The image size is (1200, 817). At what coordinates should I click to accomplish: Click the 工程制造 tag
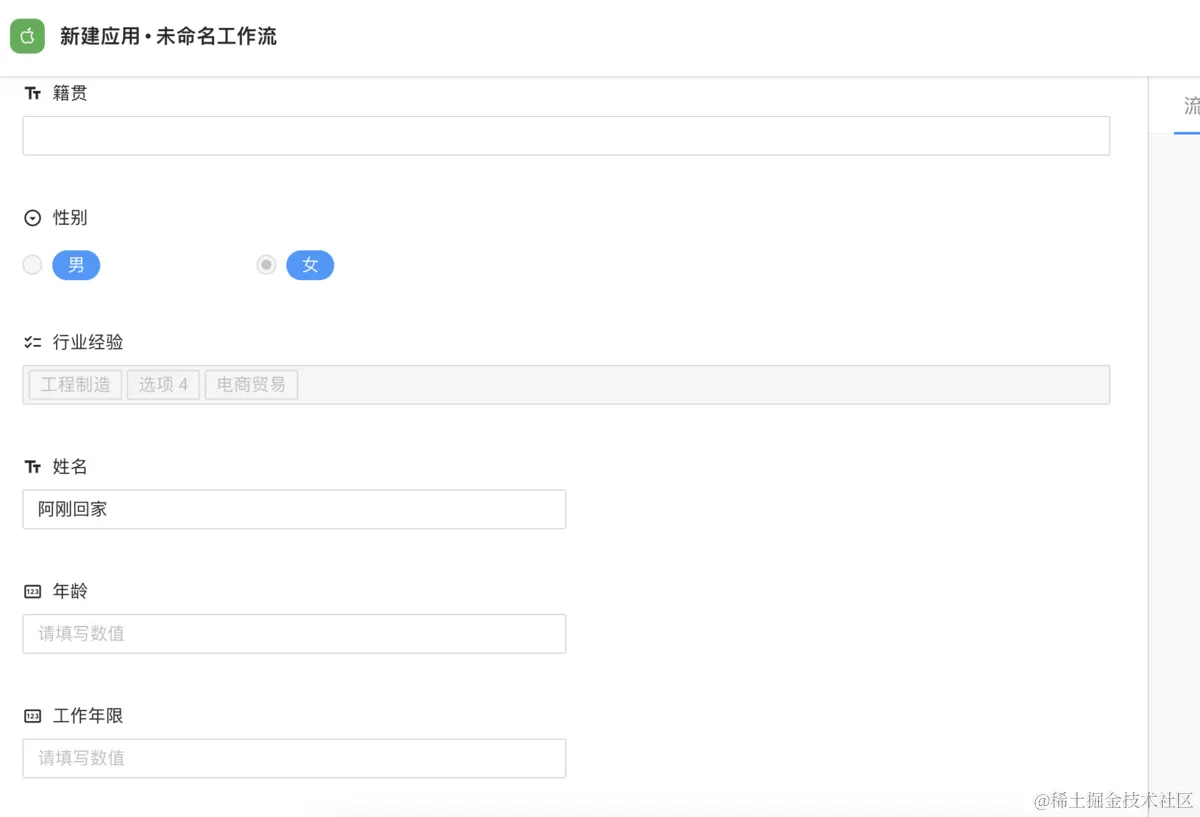click(76, 385)
